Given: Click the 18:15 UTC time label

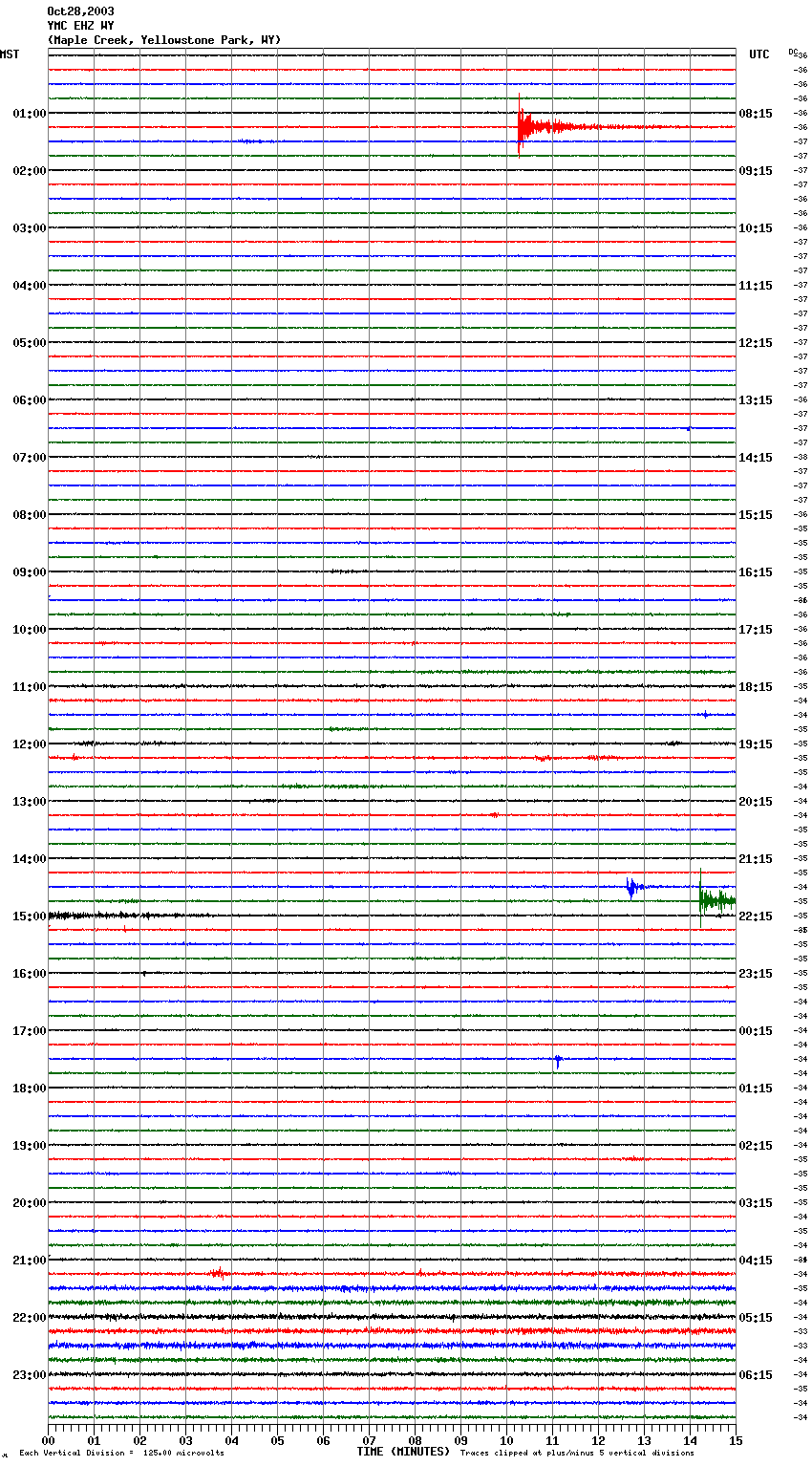Looking at the screenshot, I should 756,687.
